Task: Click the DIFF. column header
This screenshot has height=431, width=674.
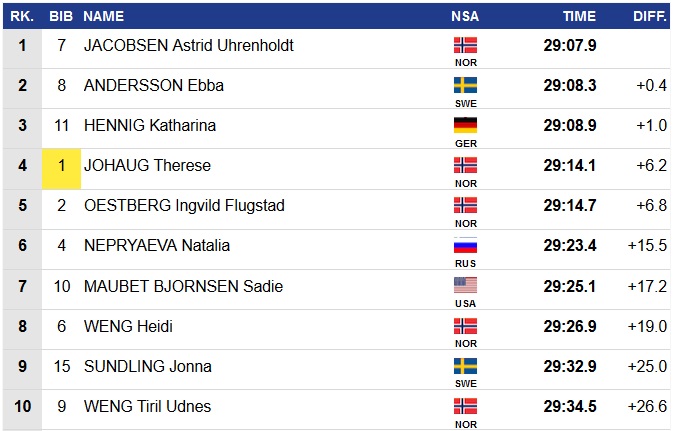Action: (650, 16)
